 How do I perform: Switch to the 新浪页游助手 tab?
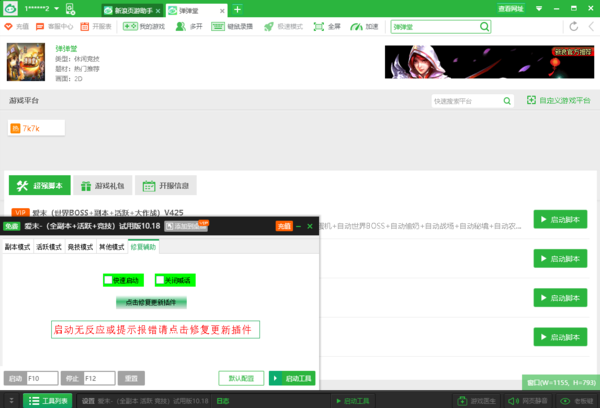(x=133, y=11)
